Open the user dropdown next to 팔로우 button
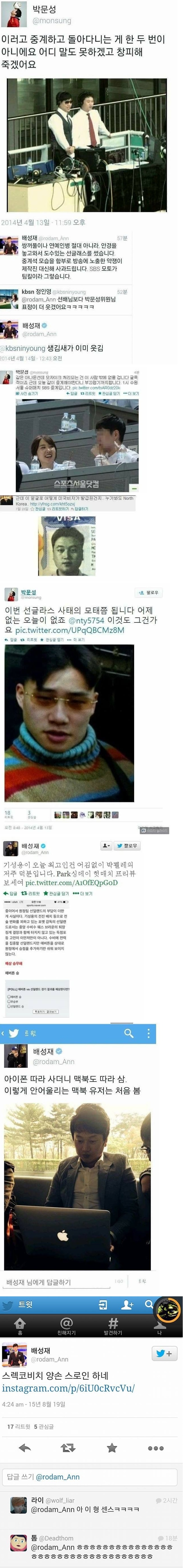This screenshot has width=183, height=1568. click(106, 845)
